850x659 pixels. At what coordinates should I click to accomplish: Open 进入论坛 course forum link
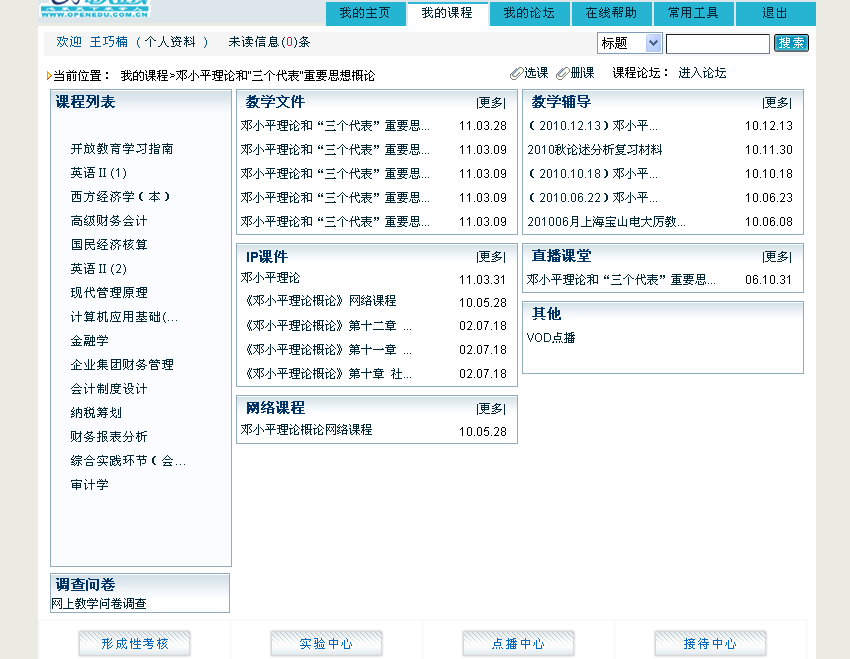(x=702, y=73)
